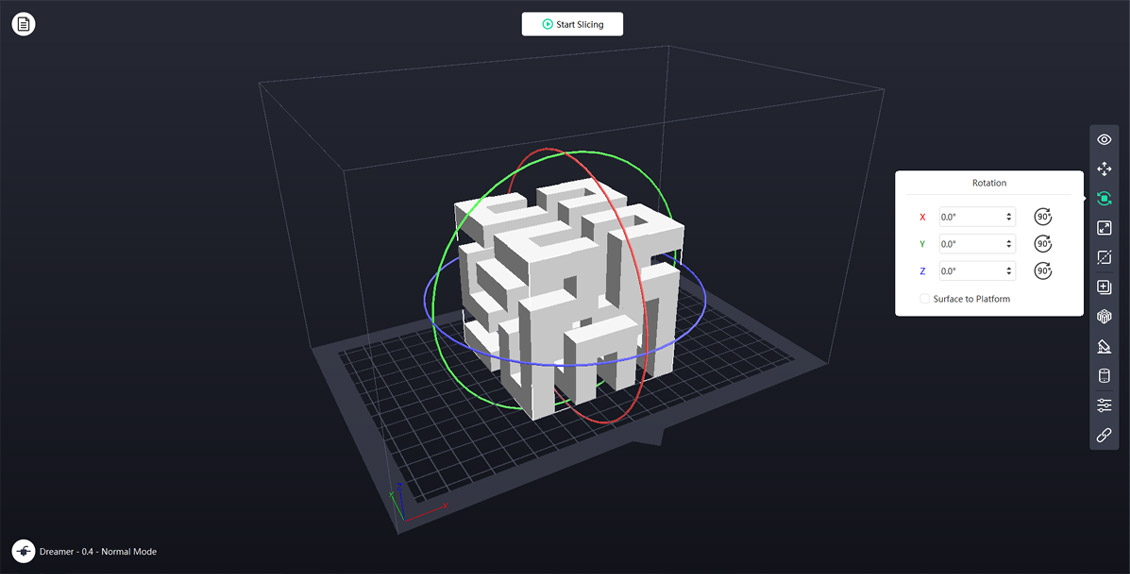This screenshot has width=1130, height=574.
Task: Adjust the X rotation stepper arrows
Action: (x=1009, y=216)
